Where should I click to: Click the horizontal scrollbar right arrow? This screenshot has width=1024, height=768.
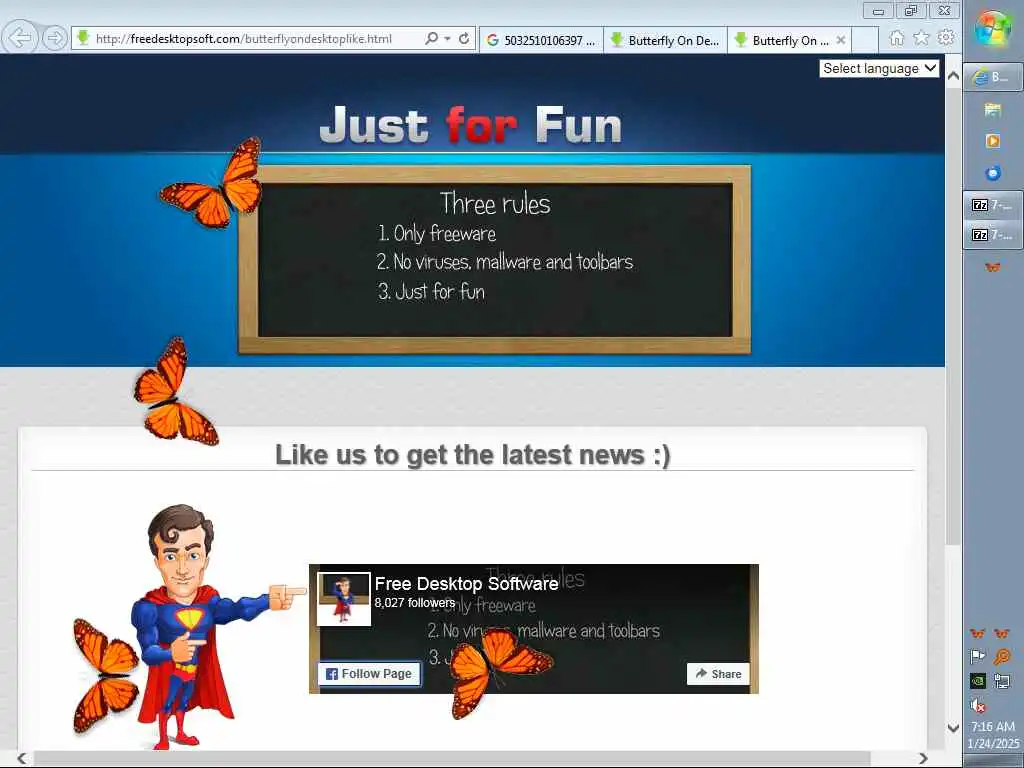923,758
